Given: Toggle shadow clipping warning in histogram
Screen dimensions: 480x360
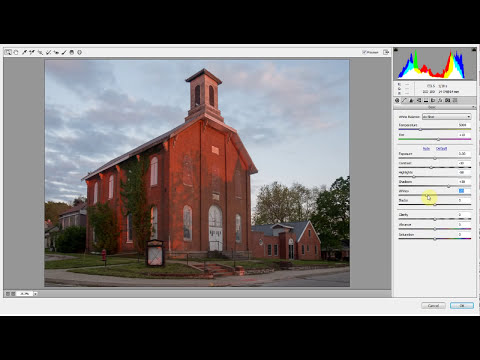Looking at the screenshot, I should coord(396,50).
